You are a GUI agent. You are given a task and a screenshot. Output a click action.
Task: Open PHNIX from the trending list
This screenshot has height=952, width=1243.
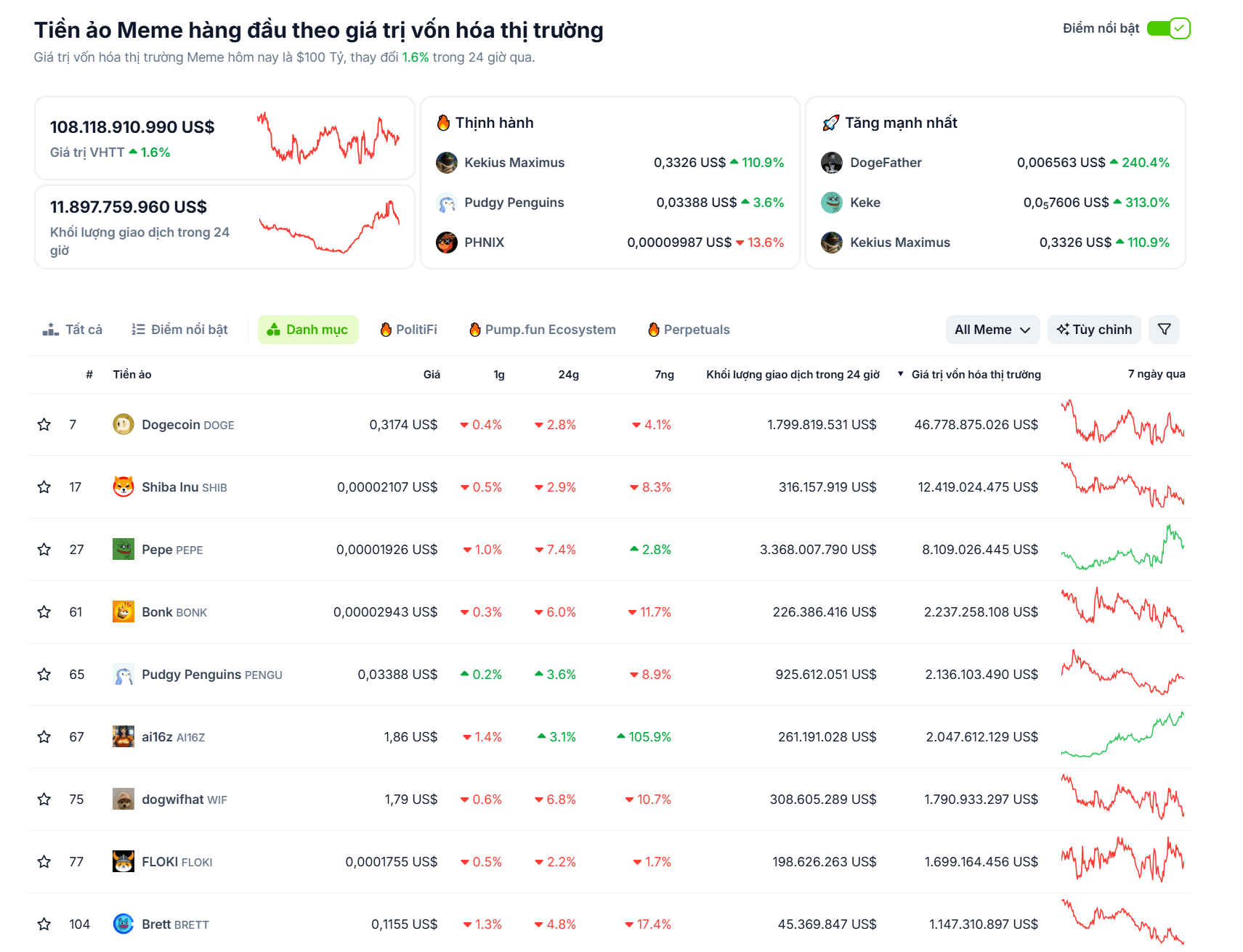tap(484, 243)
